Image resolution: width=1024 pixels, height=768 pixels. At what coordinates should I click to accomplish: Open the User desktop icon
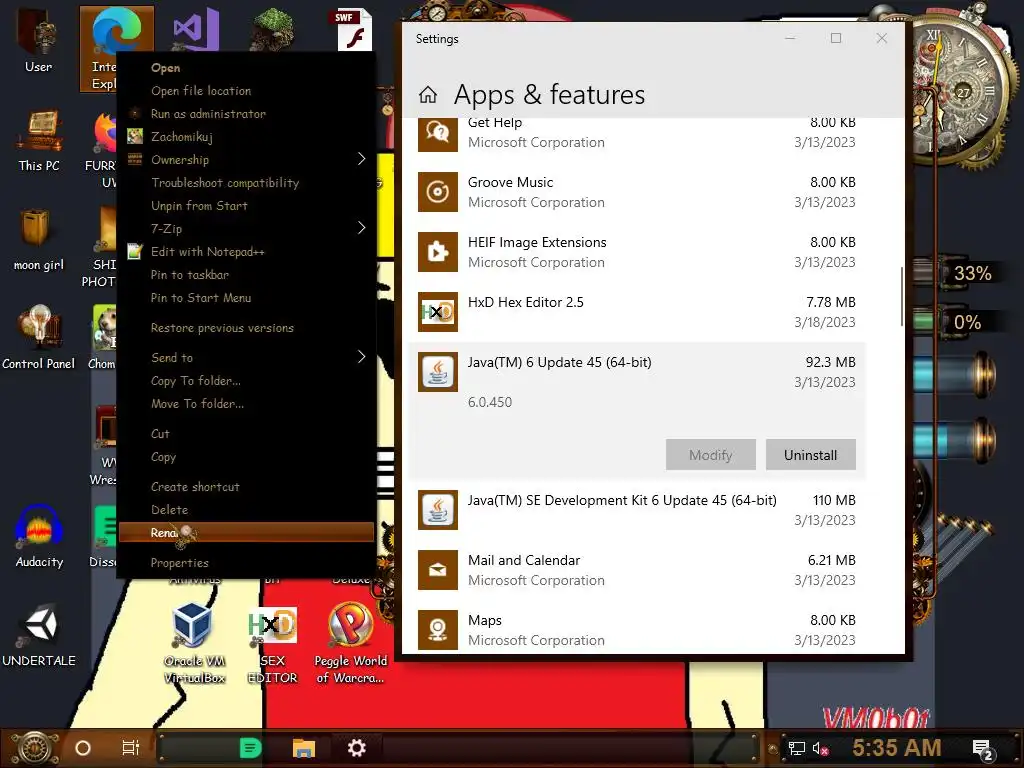[x=38, y=39]
